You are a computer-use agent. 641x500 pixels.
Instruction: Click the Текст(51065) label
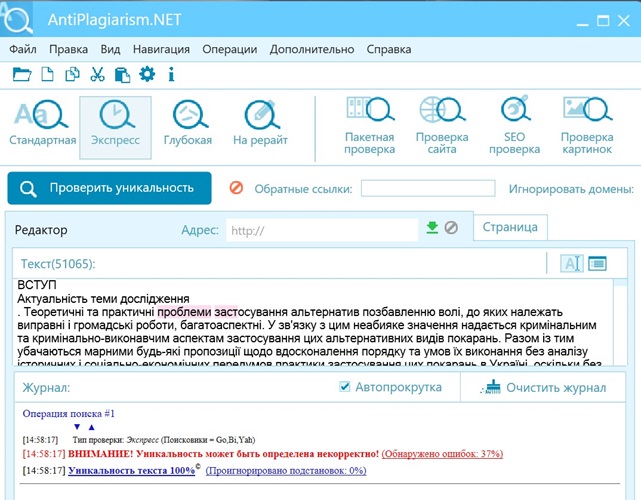click(58, 264)
